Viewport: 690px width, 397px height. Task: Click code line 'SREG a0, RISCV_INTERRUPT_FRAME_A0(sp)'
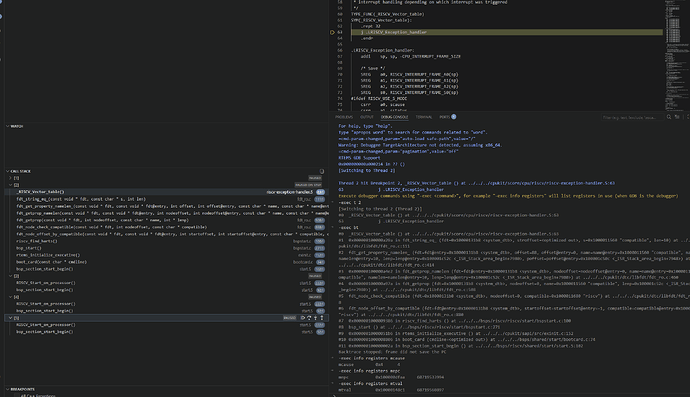(x=409, y=74)
